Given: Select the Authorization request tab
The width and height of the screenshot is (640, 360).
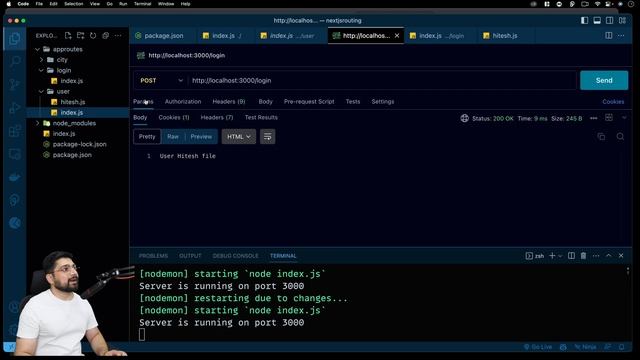Looking at the screenshot, I should (x=183, y=102).
